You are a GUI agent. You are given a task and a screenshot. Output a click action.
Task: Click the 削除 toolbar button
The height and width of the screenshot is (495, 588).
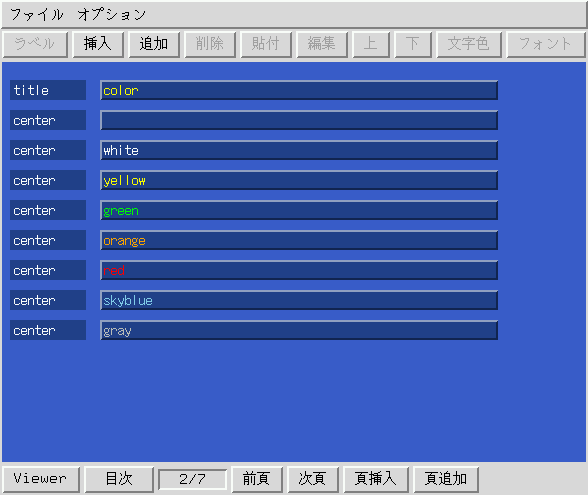(x=210, y=44)
